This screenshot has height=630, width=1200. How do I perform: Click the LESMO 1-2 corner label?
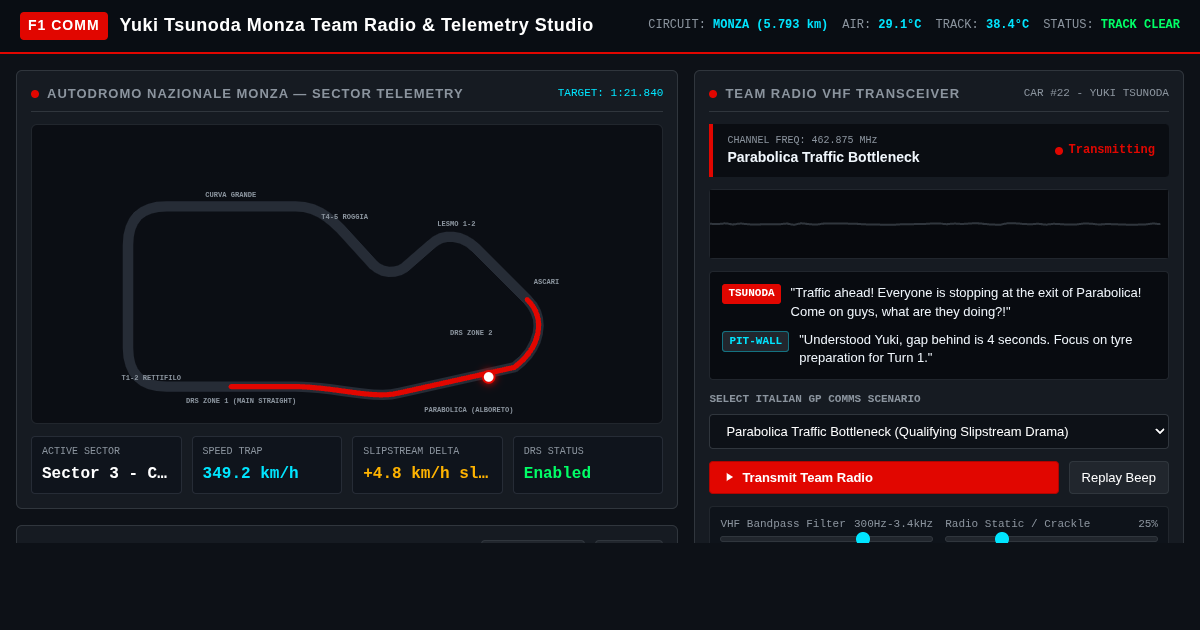(456, 224)
